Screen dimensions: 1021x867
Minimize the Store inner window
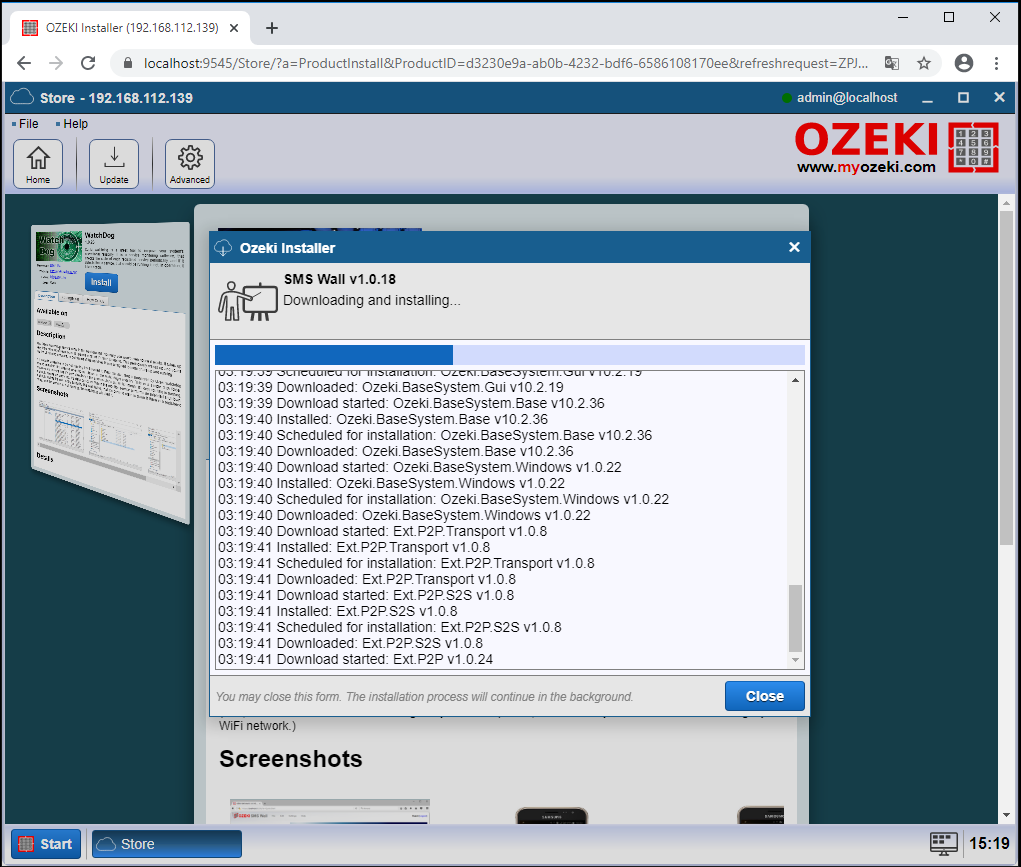927,98
